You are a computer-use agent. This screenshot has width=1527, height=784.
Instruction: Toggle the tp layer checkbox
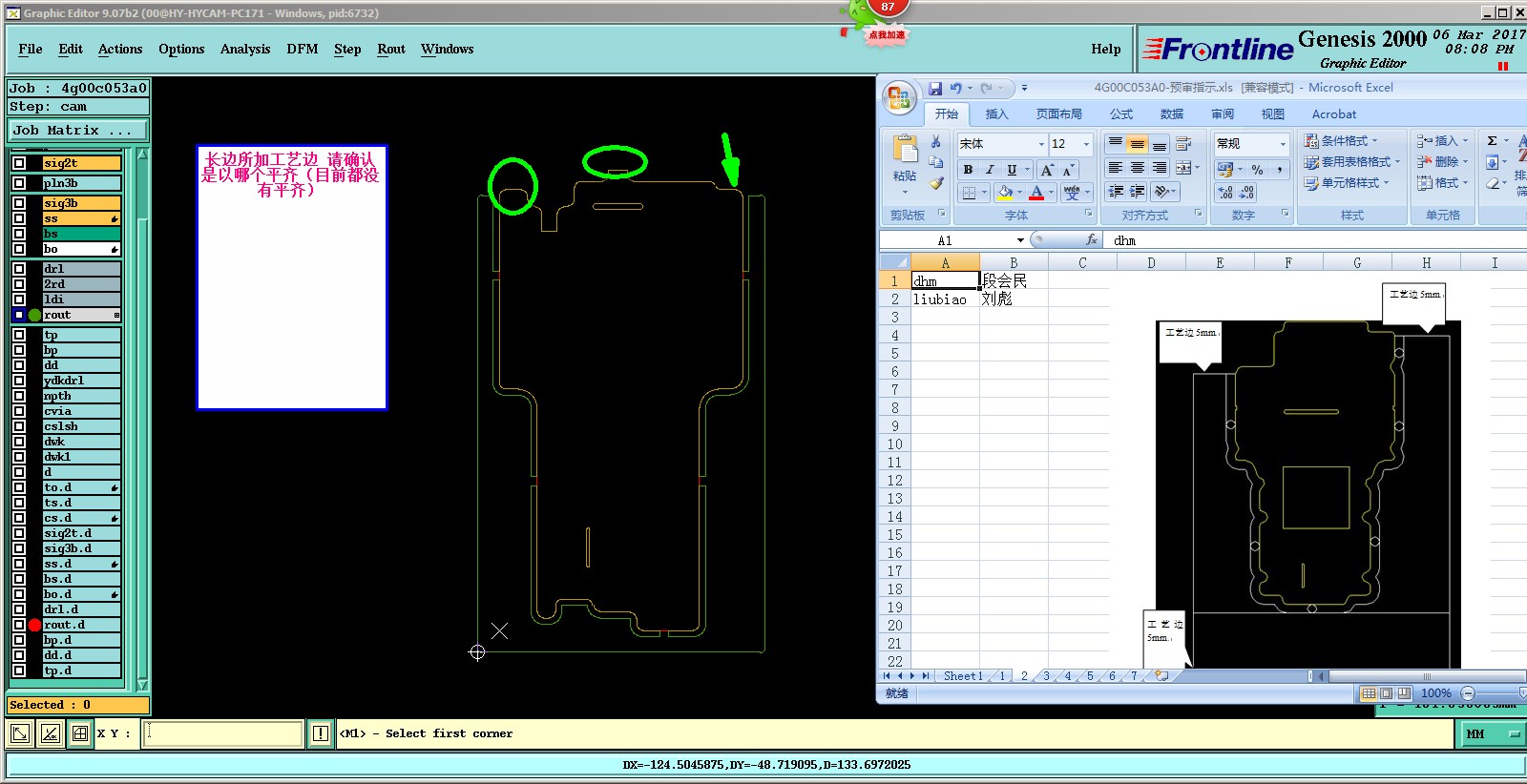coord(19,335)
